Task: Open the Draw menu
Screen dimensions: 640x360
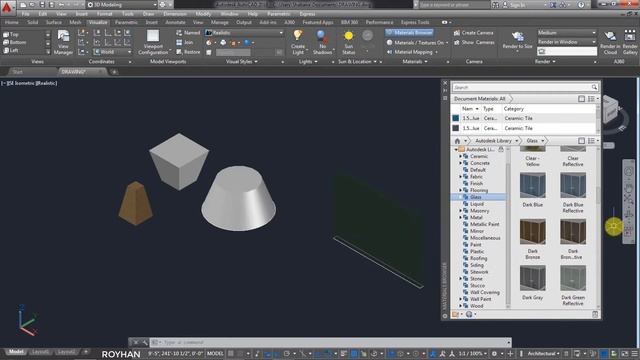Action: coord(149,14)
